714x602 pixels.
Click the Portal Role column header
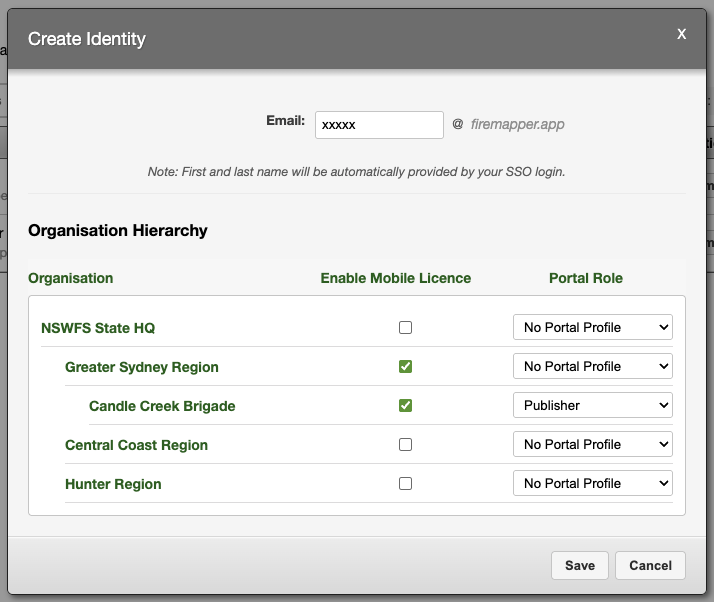click(586, 278)
